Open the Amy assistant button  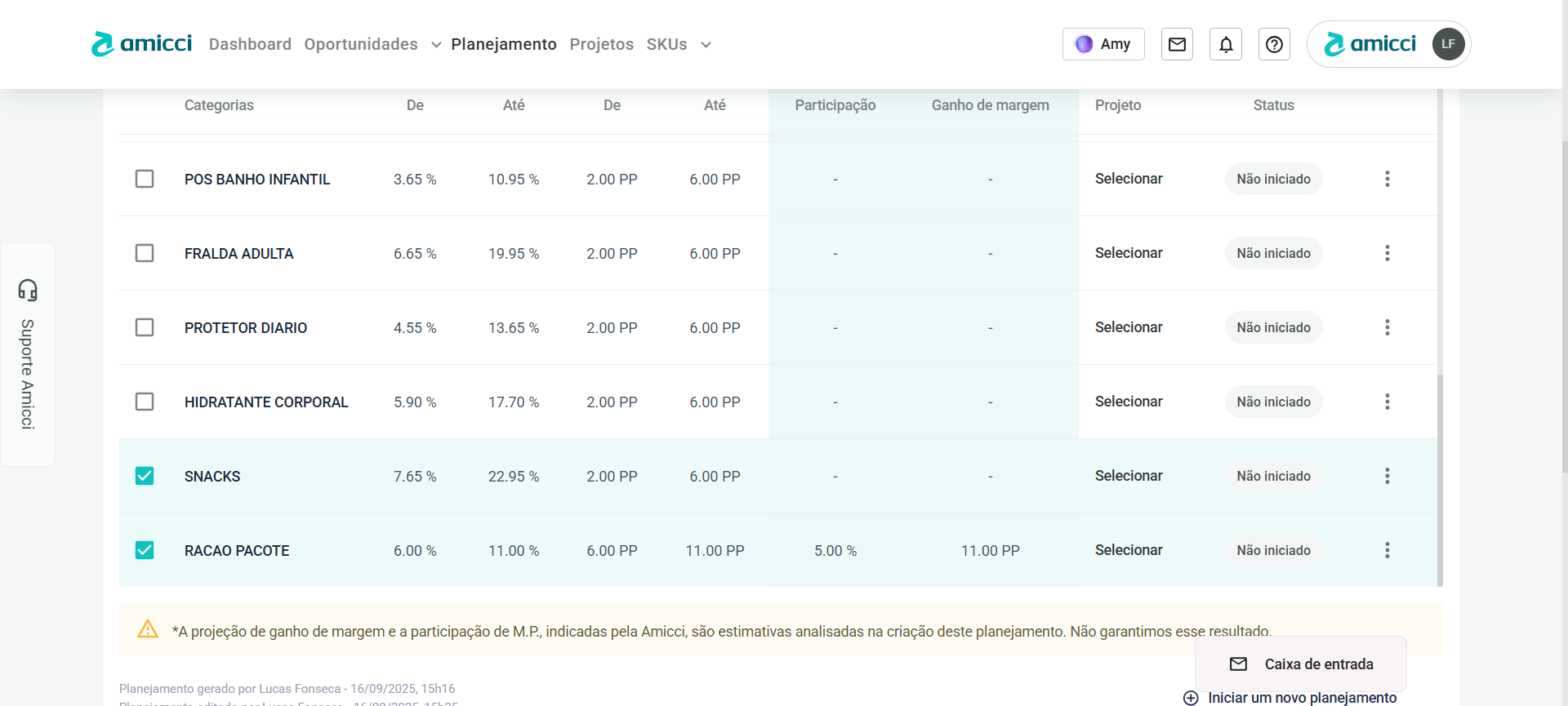pos(1103,44)
